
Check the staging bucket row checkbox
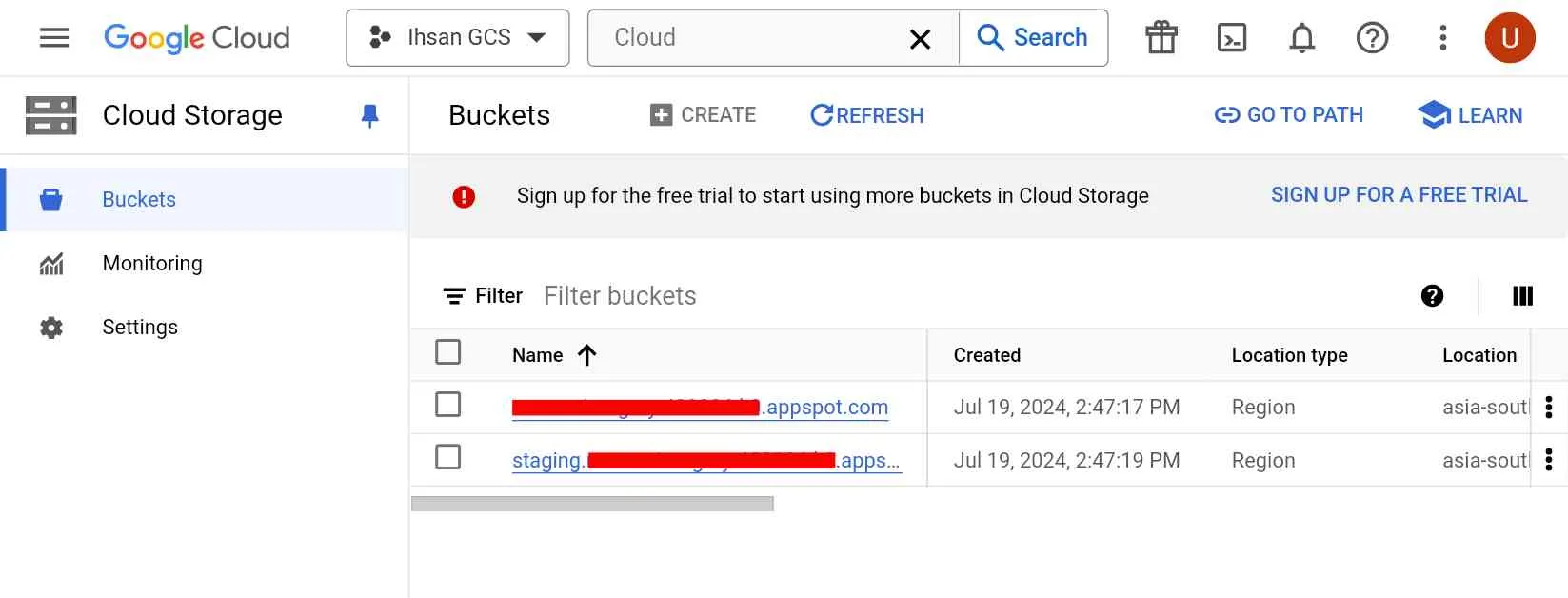[447, 457]
